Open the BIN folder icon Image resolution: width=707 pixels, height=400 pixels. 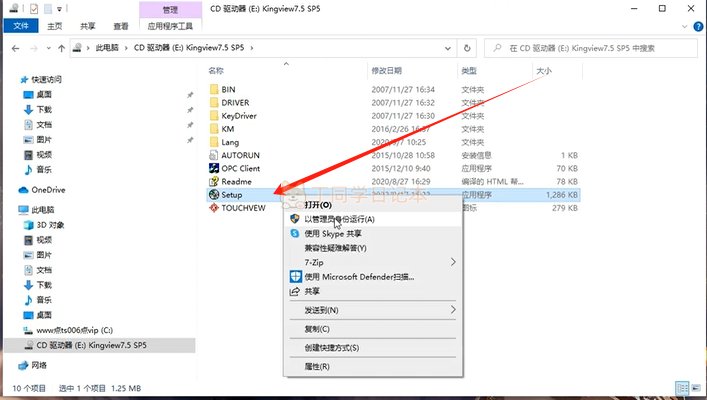(214, 89)
